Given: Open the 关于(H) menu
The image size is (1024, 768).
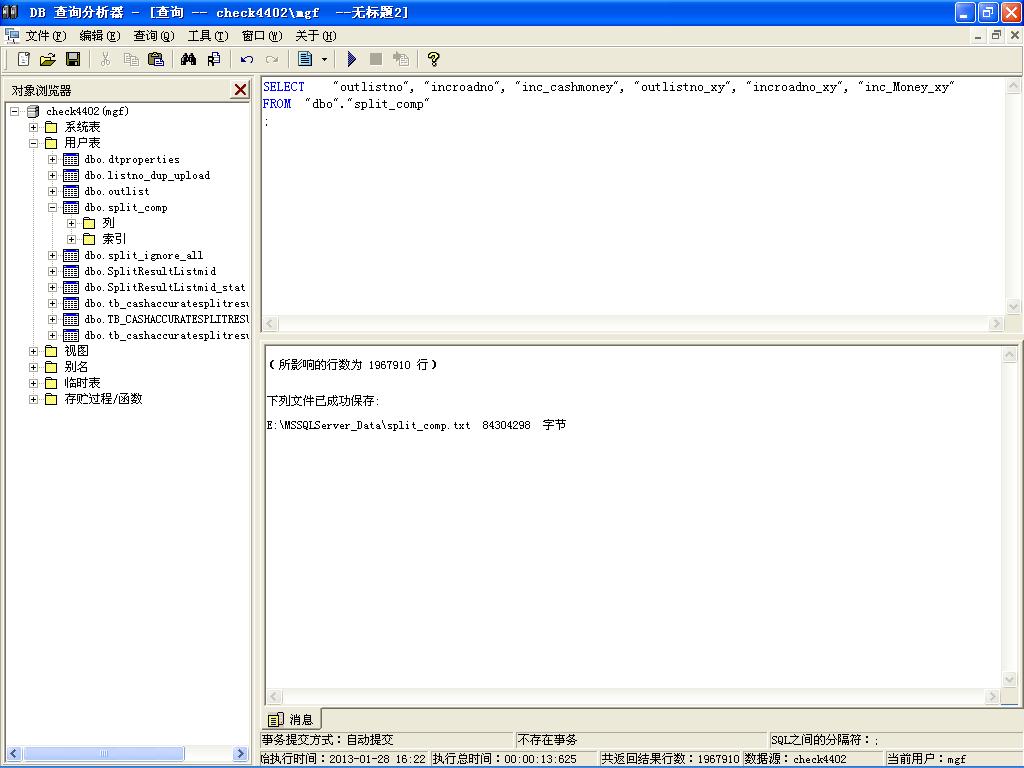Looking at the screenshot, I should [x=316, y=36].
